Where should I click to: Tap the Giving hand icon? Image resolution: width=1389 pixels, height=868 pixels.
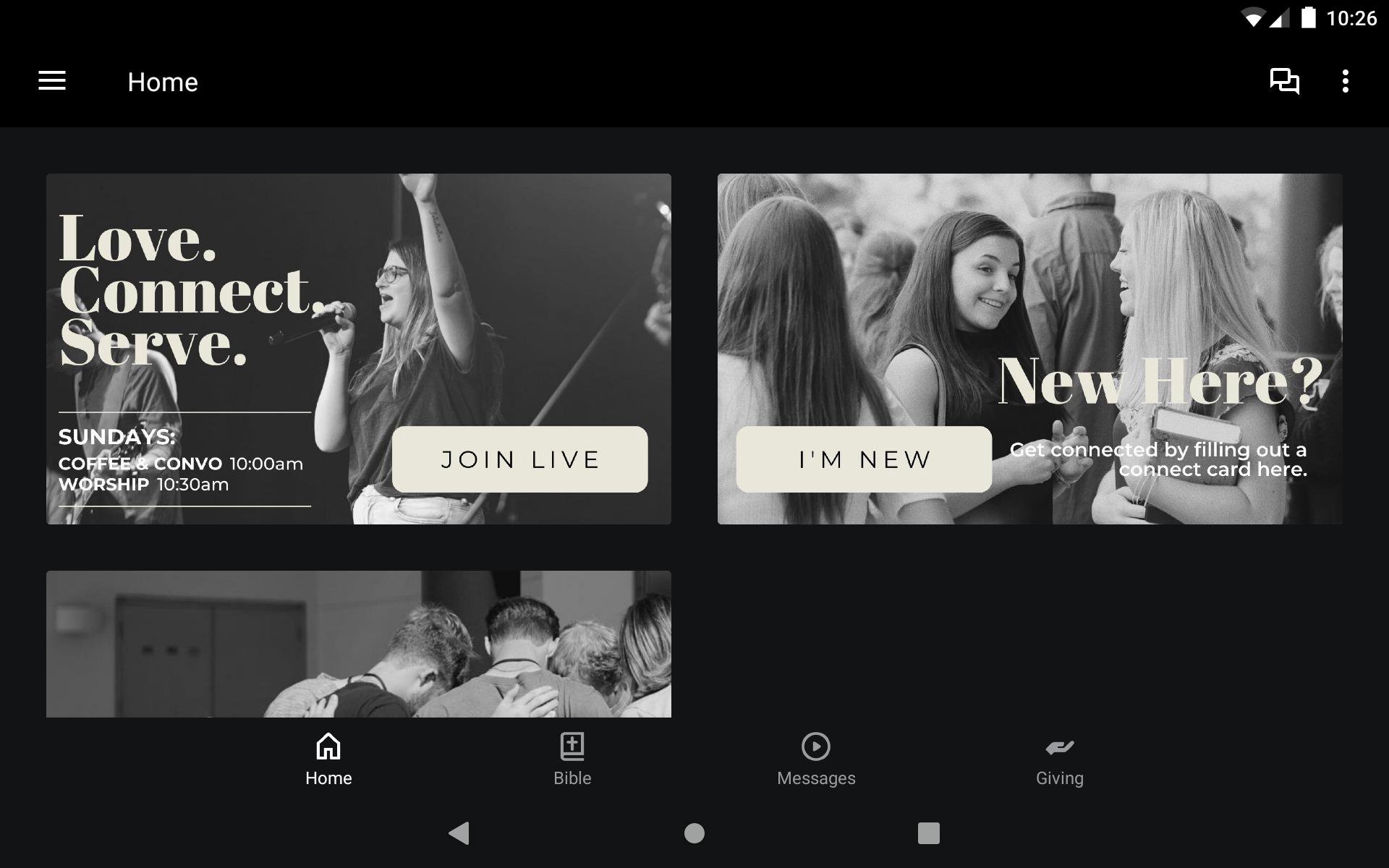coord(1059,746)
